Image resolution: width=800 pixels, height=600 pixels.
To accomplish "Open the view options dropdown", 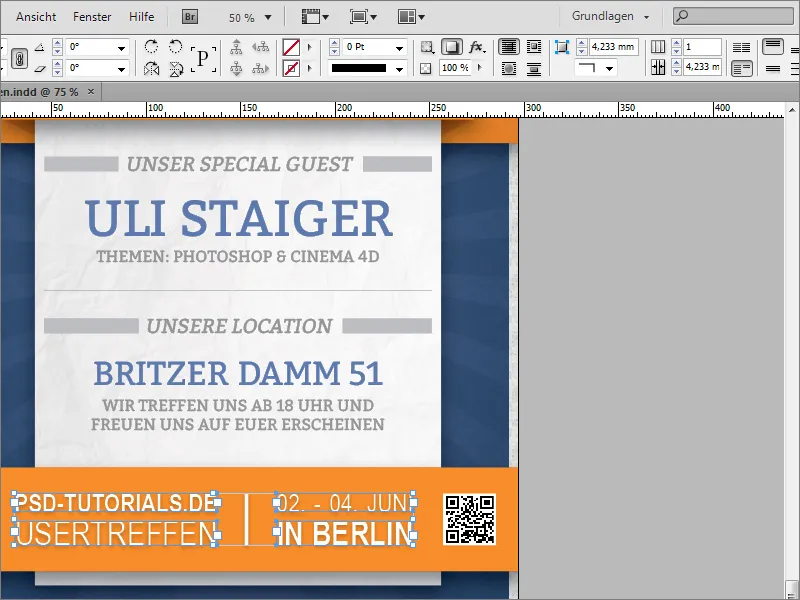I will [315, 17].
